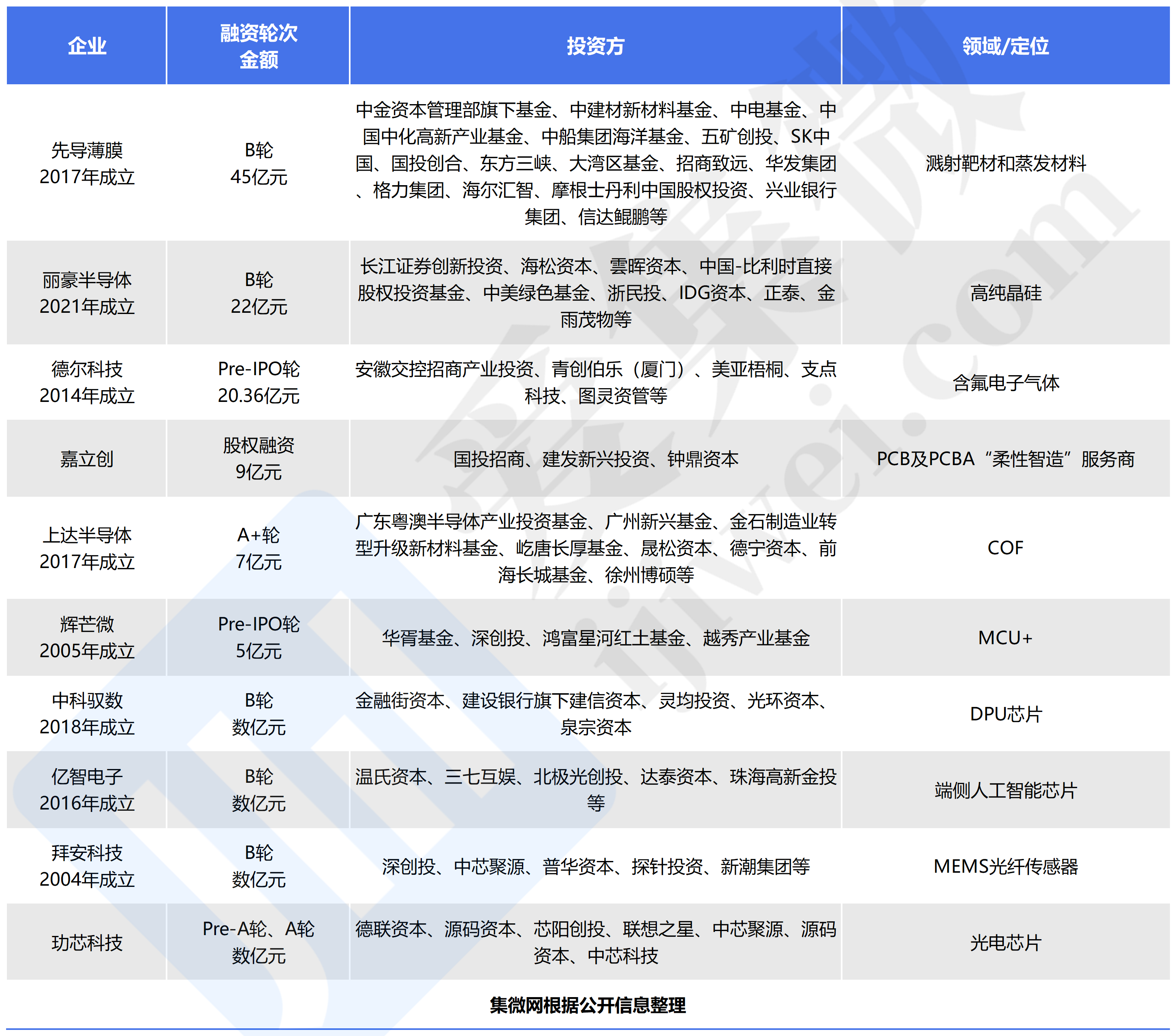Screen dimensions: 1176x1036
Task: Select the 玏芯科技 company cell
Action: pos(86,942)
